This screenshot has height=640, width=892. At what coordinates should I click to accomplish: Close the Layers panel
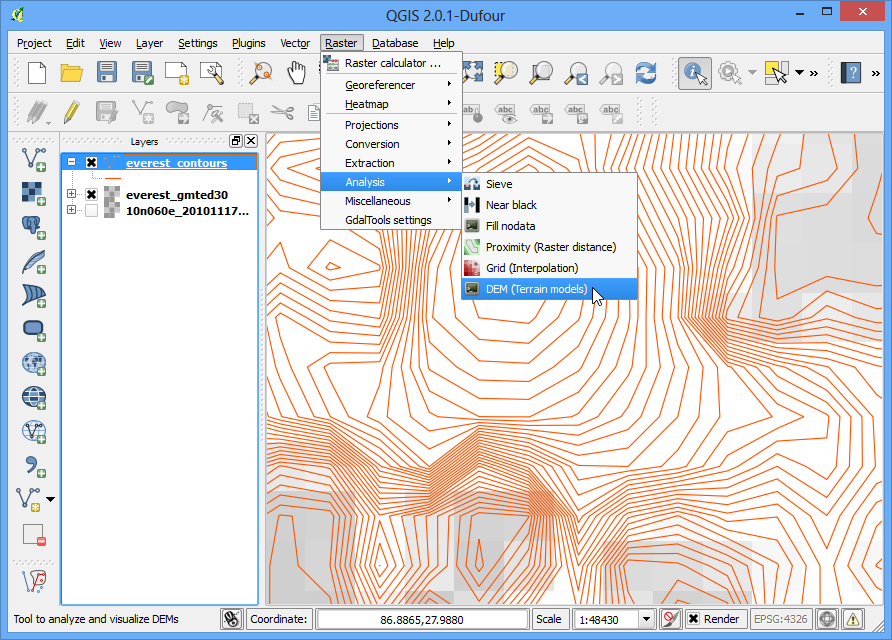coord(251,141)
